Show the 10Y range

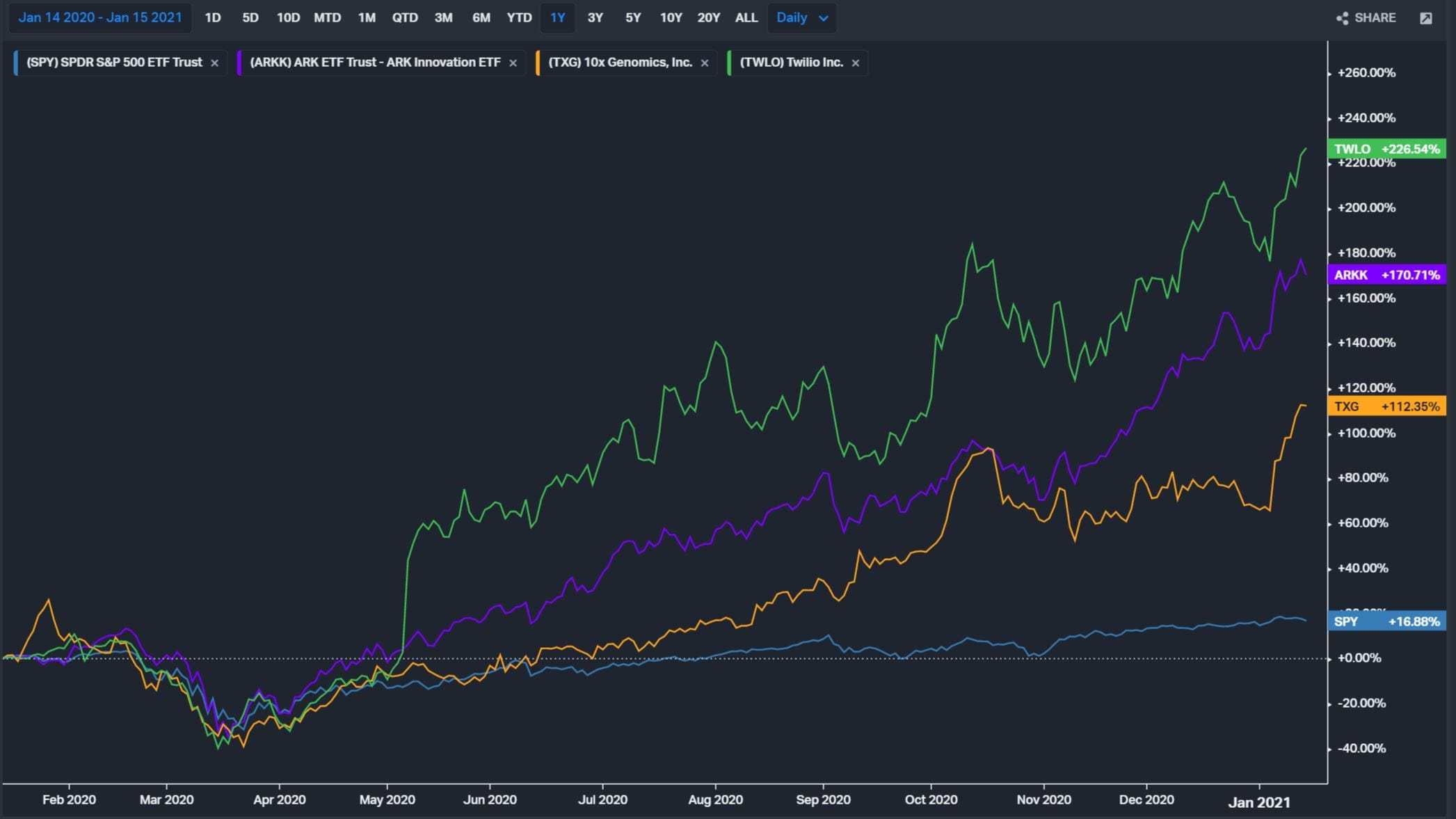671,18
